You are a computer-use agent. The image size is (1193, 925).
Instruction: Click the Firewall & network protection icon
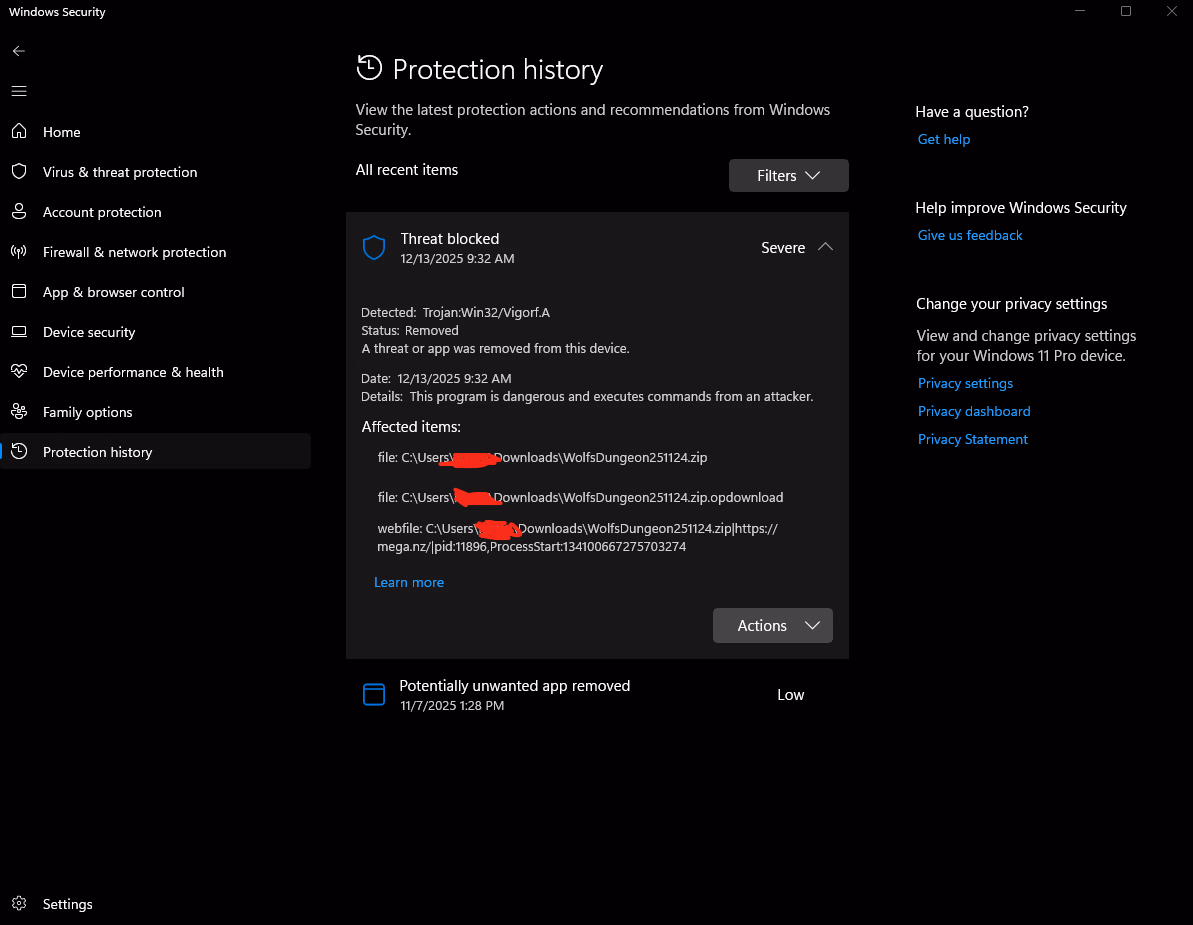click(x=19, y=252)
